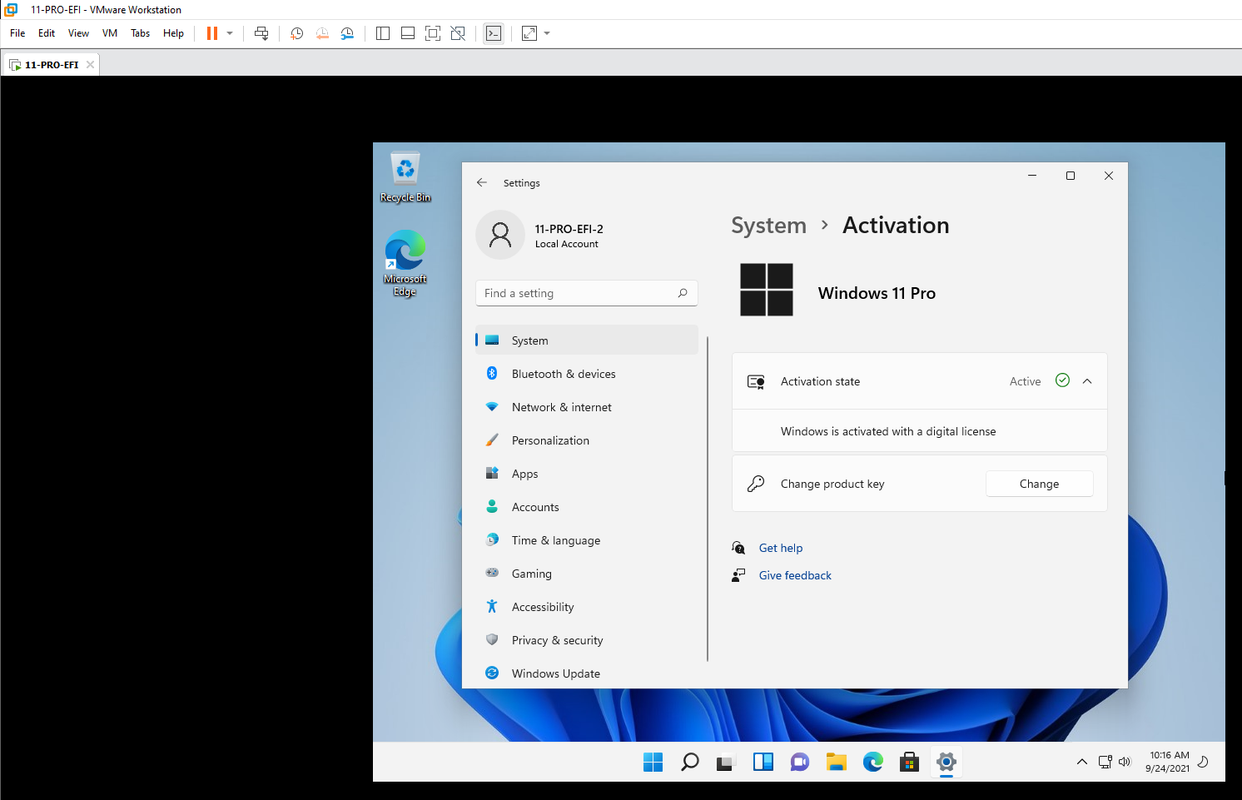Open the Windows Start button

(x=653, y=762)
